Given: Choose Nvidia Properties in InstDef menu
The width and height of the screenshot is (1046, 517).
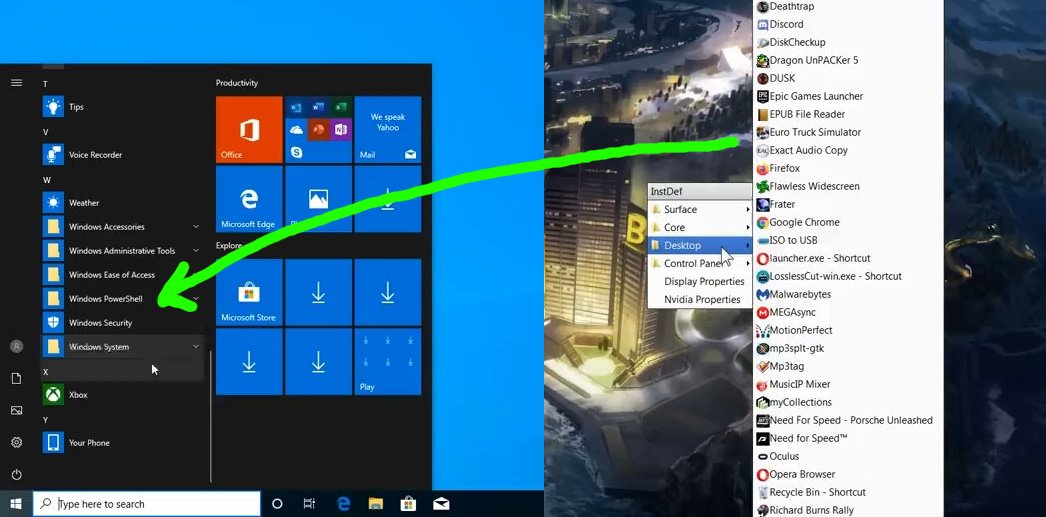Looking at the screenshot, I should click(700, 300).
